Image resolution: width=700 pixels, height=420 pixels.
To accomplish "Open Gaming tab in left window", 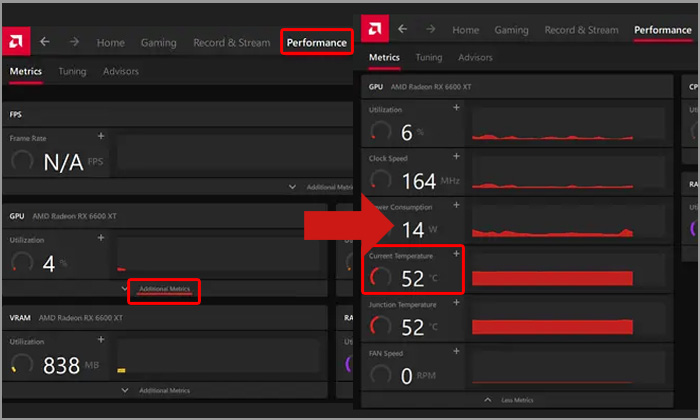I will pos(158,43).
